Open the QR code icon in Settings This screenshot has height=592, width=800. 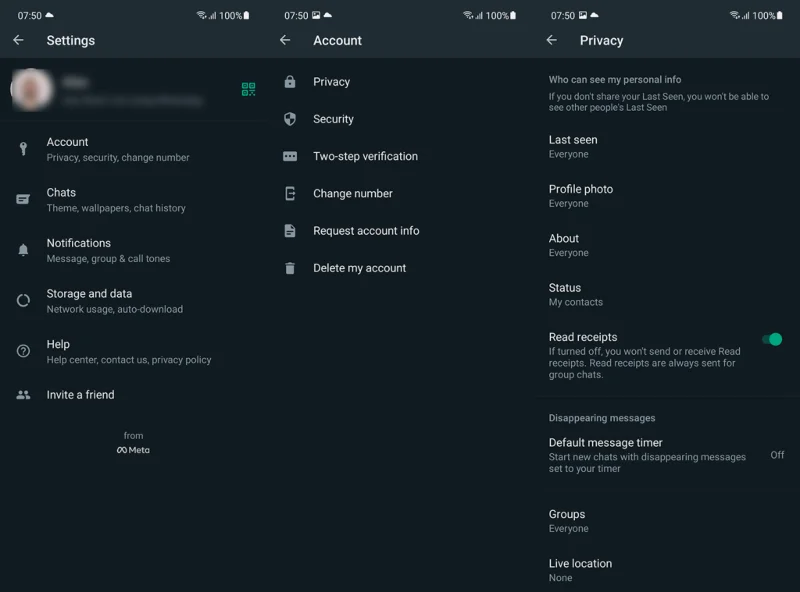(x=248, y=89)
